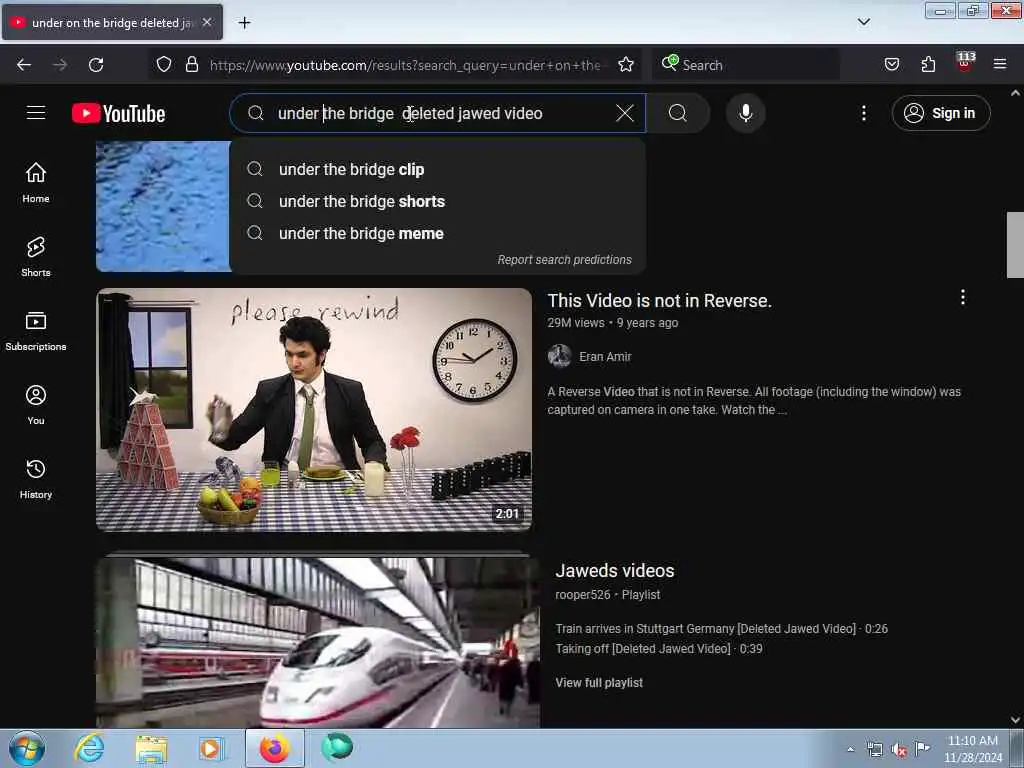Start voice search with the microphone
Image resolution: width=1024 pixels, height=768 pixels.
point(745,113)
